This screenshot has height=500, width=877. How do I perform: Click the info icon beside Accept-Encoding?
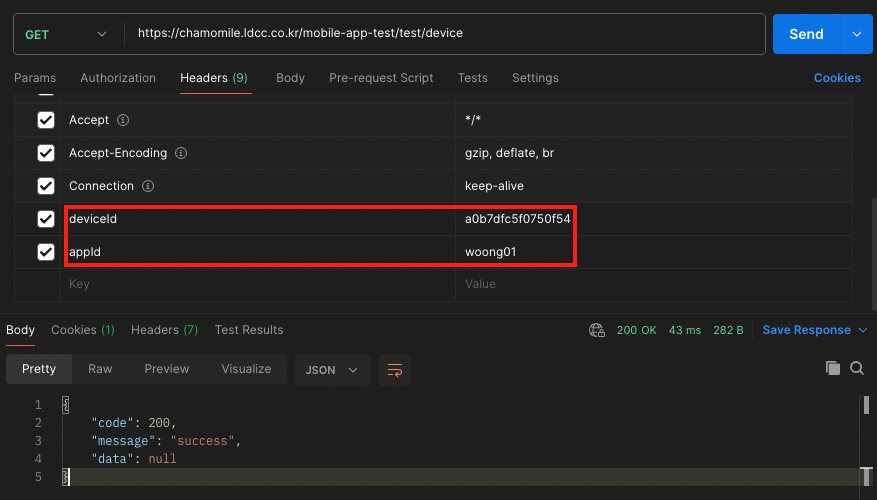click(x=182, y=153)
